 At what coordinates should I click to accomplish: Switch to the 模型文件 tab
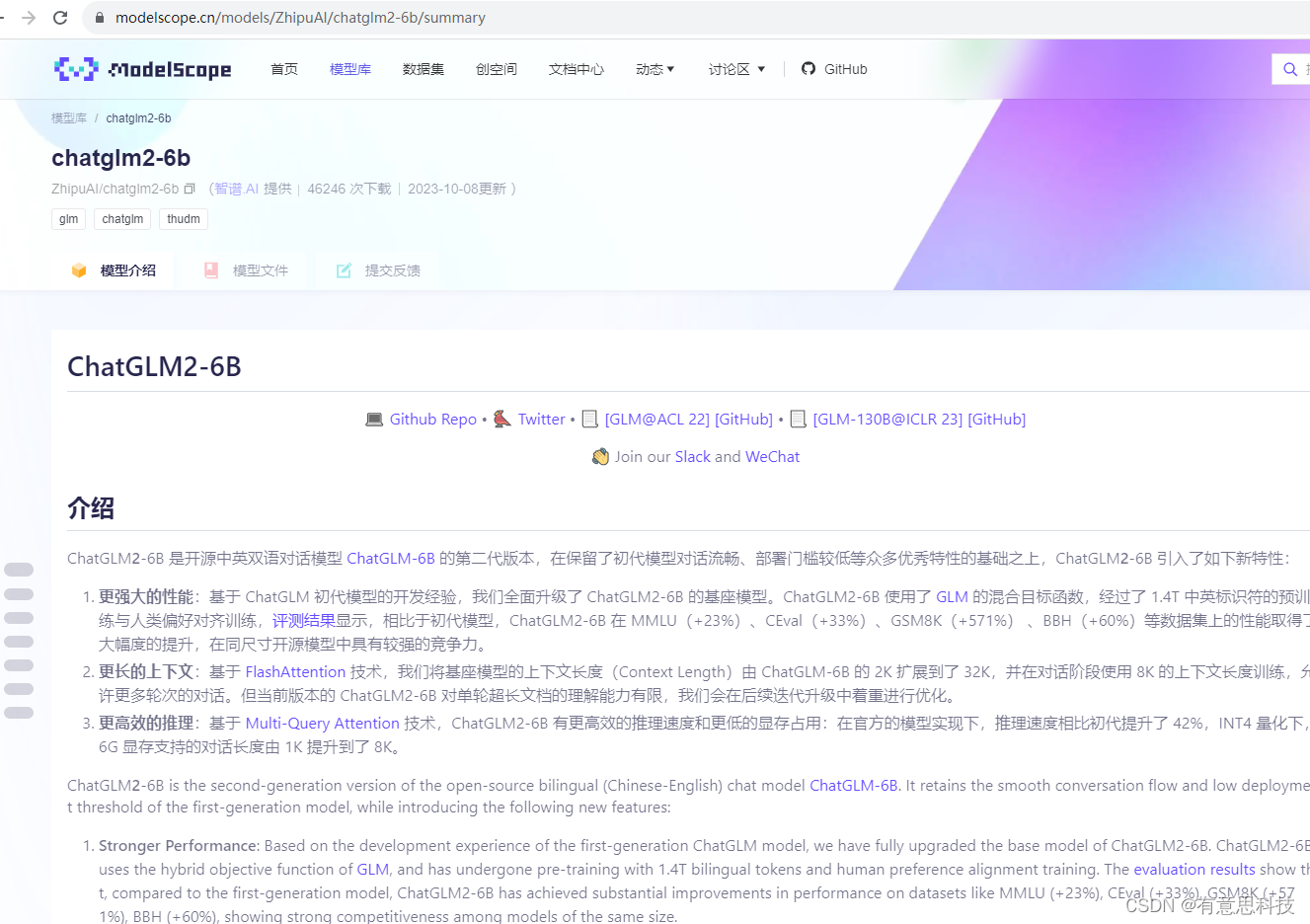tap(259, 269)
